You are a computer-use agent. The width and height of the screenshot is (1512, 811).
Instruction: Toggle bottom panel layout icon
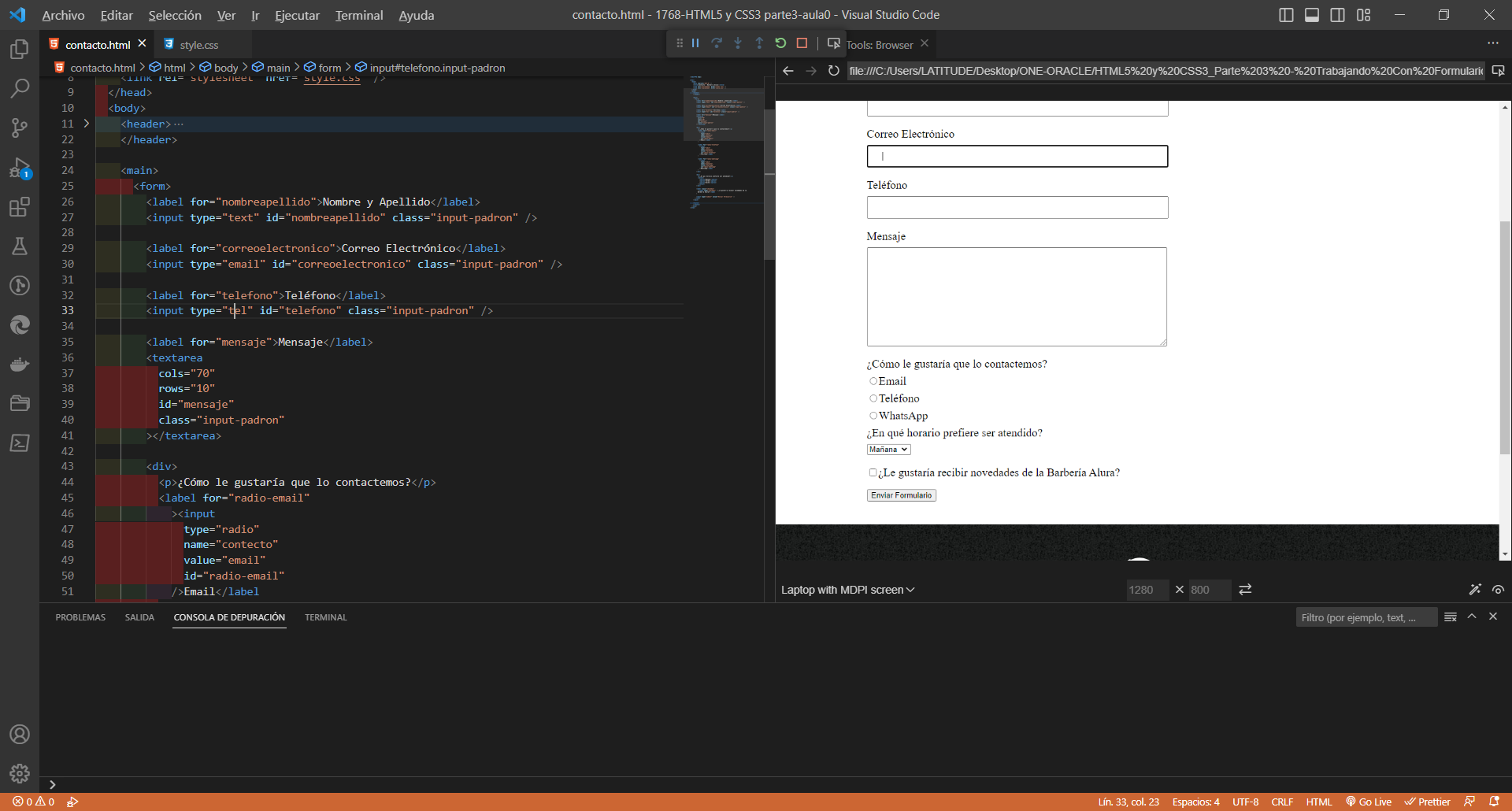click(1312, 15)
